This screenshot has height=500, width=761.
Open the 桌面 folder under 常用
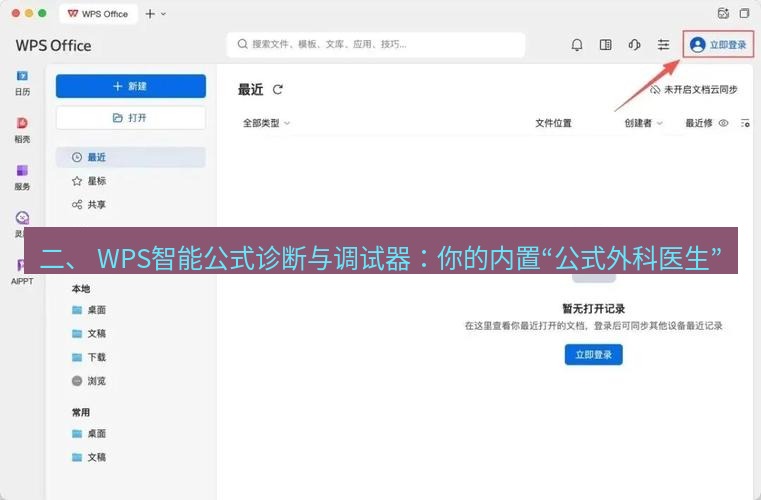coord(89,433)
